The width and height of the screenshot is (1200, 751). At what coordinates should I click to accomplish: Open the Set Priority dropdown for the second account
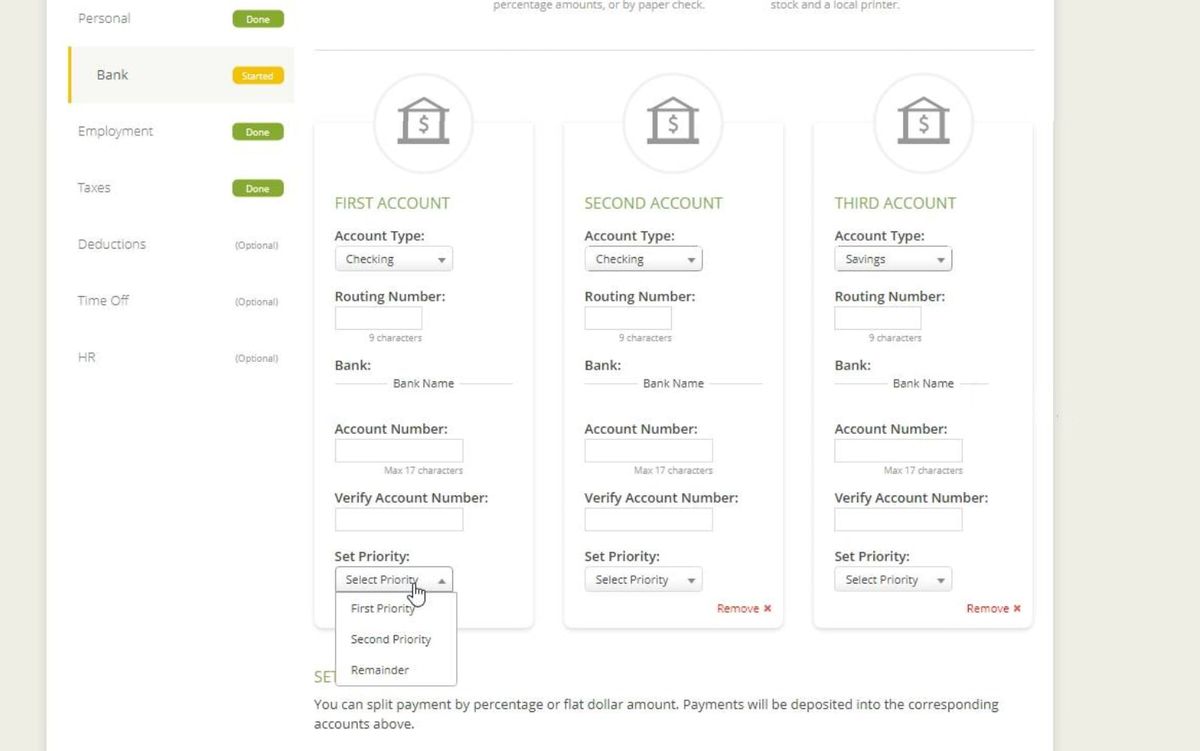[643, 579]
